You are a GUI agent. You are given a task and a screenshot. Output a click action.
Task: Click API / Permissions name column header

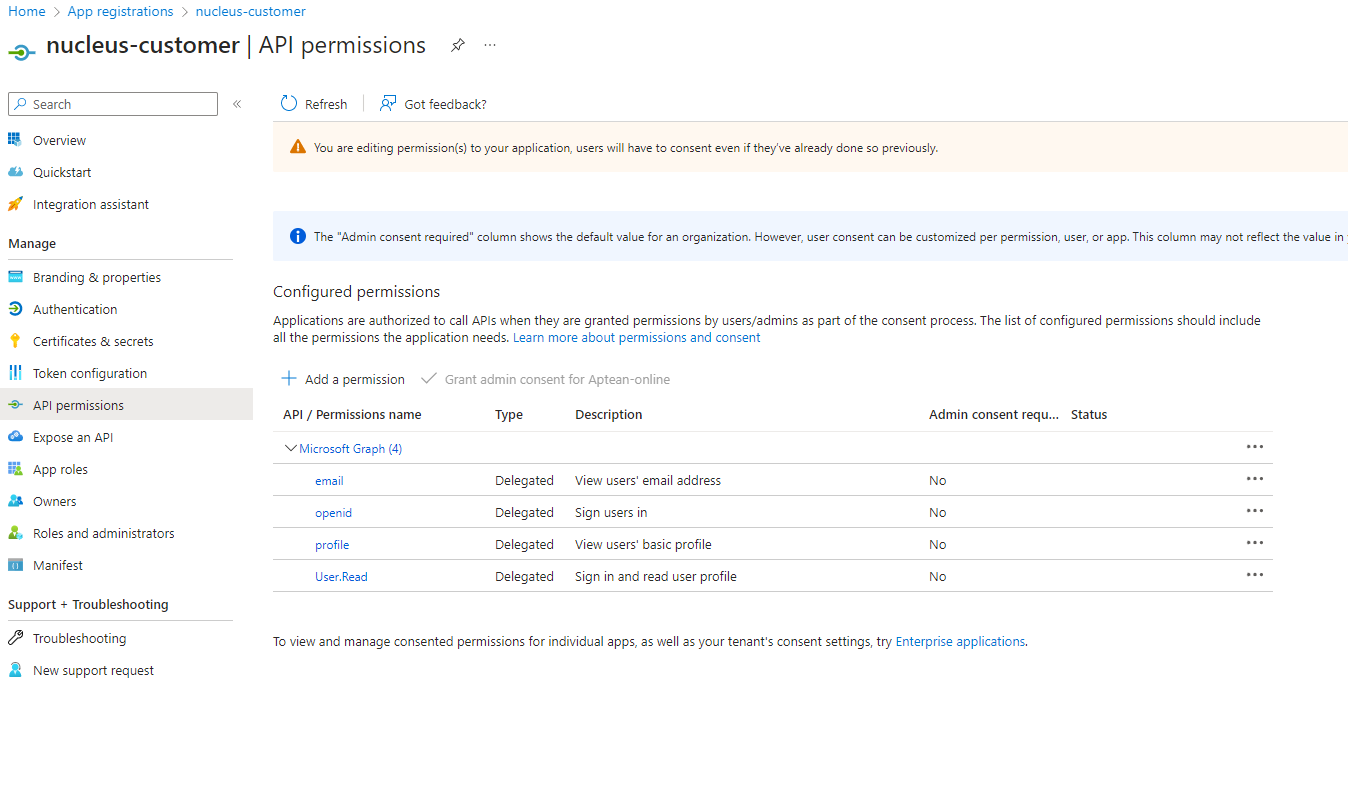(352, 415)
